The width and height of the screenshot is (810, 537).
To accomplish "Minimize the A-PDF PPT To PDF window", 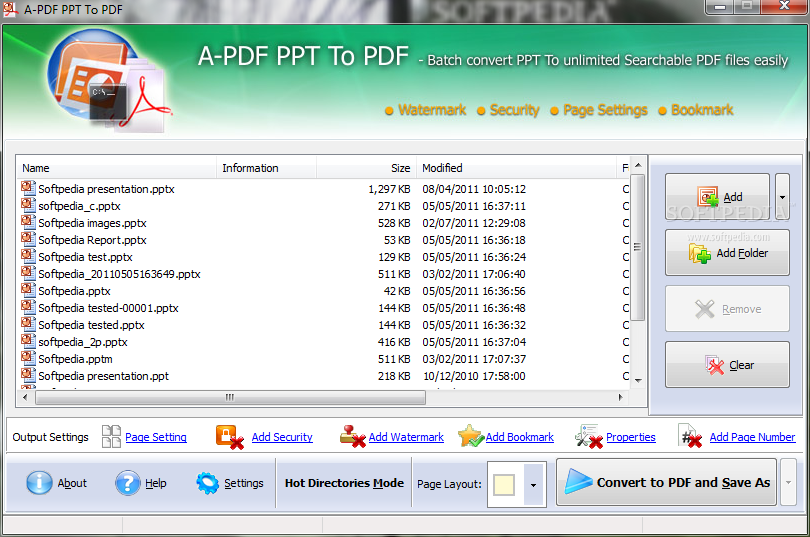I will tap(720, 7).
